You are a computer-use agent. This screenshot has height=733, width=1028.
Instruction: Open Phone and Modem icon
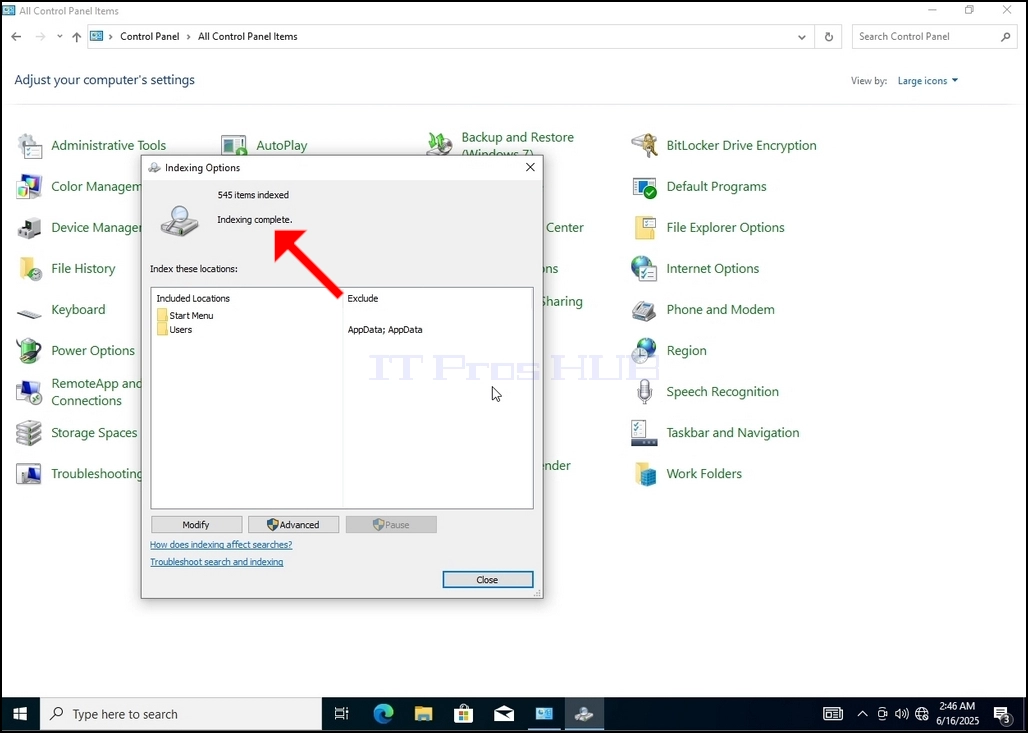644,310
